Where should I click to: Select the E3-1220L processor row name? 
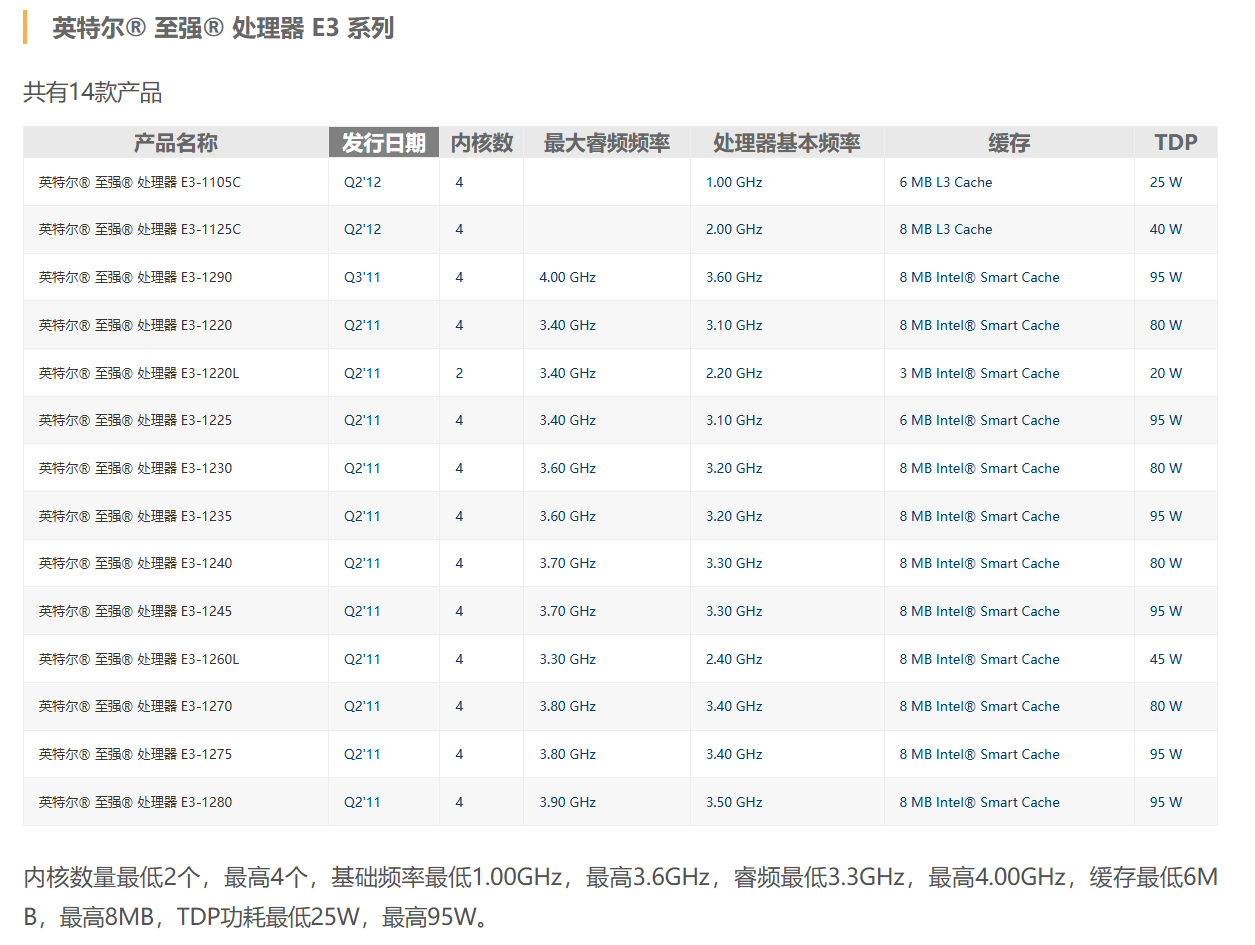(139, 373)
